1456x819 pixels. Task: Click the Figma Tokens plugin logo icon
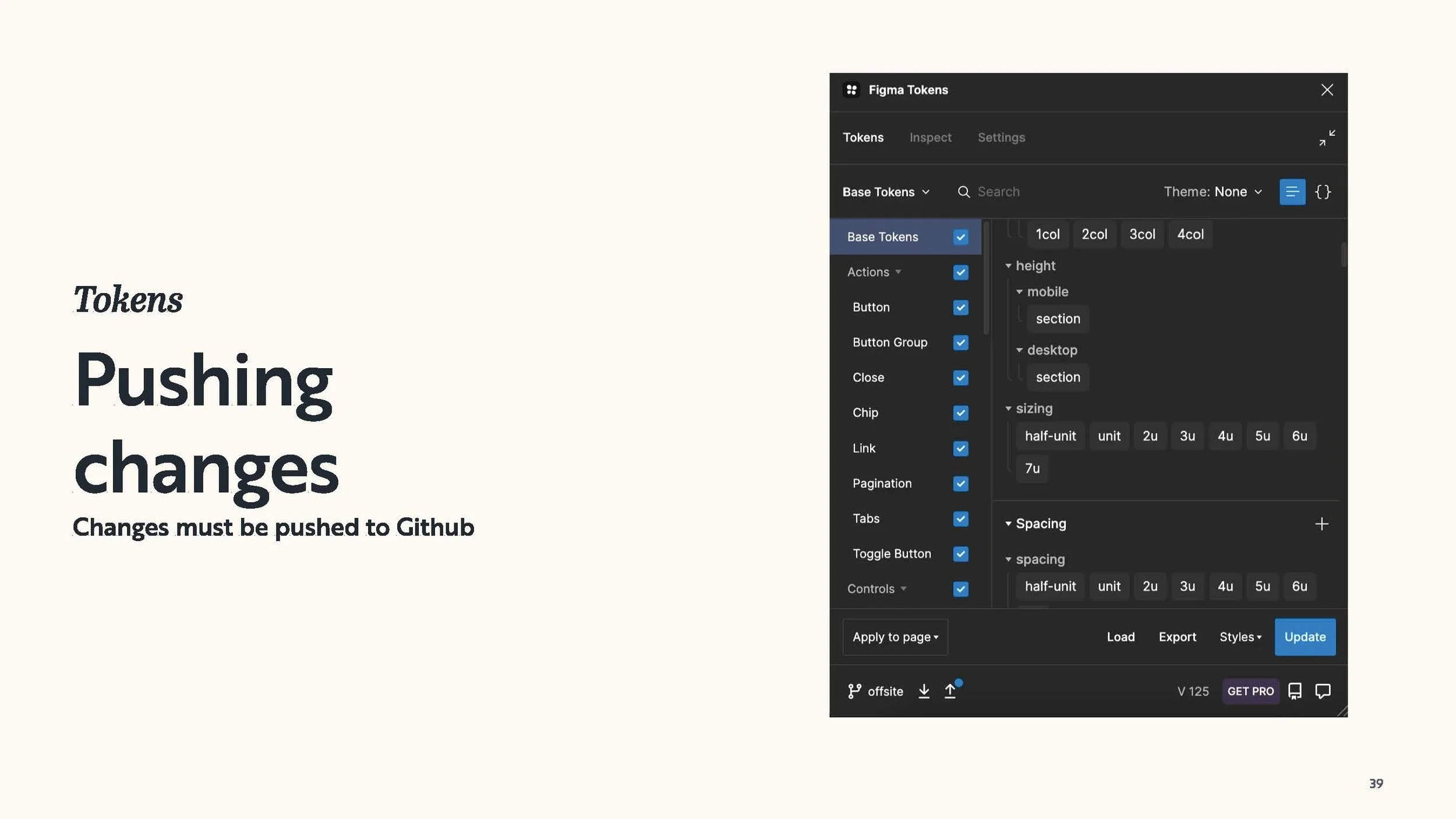pos(851,90)
